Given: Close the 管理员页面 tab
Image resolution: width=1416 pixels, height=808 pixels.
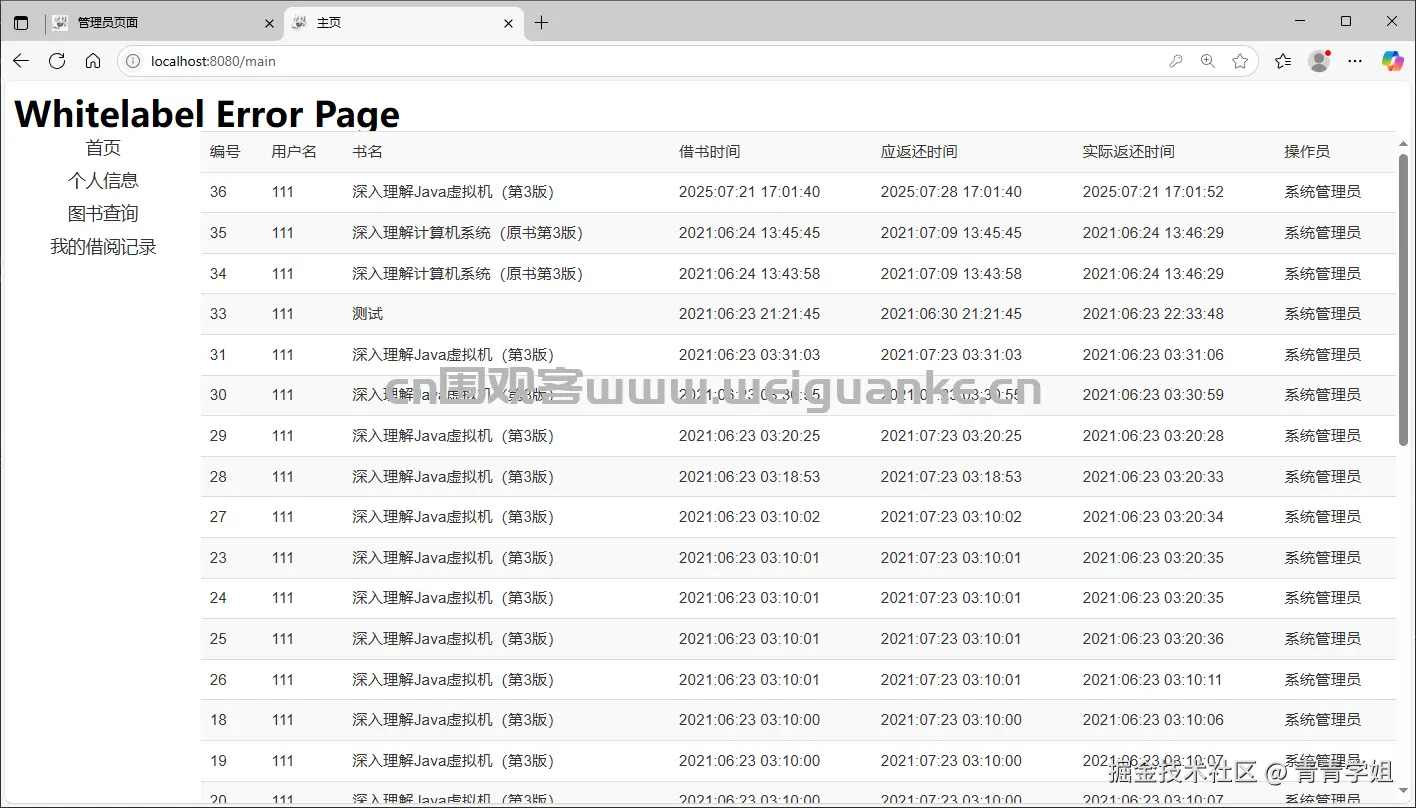Looking at the screenshot, I should coord(269,23).
